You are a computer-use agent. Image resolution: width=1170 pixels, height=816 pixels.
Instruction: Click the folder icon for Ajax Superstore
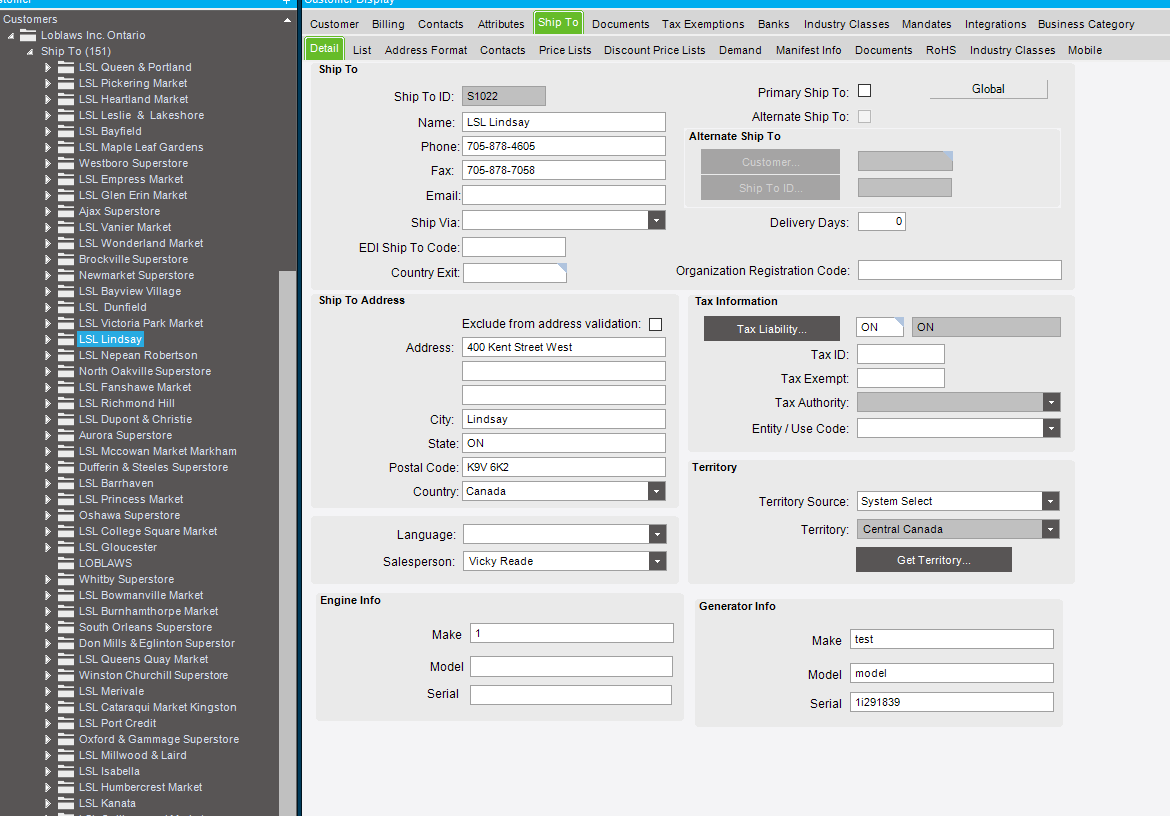(x=66, y=211)
